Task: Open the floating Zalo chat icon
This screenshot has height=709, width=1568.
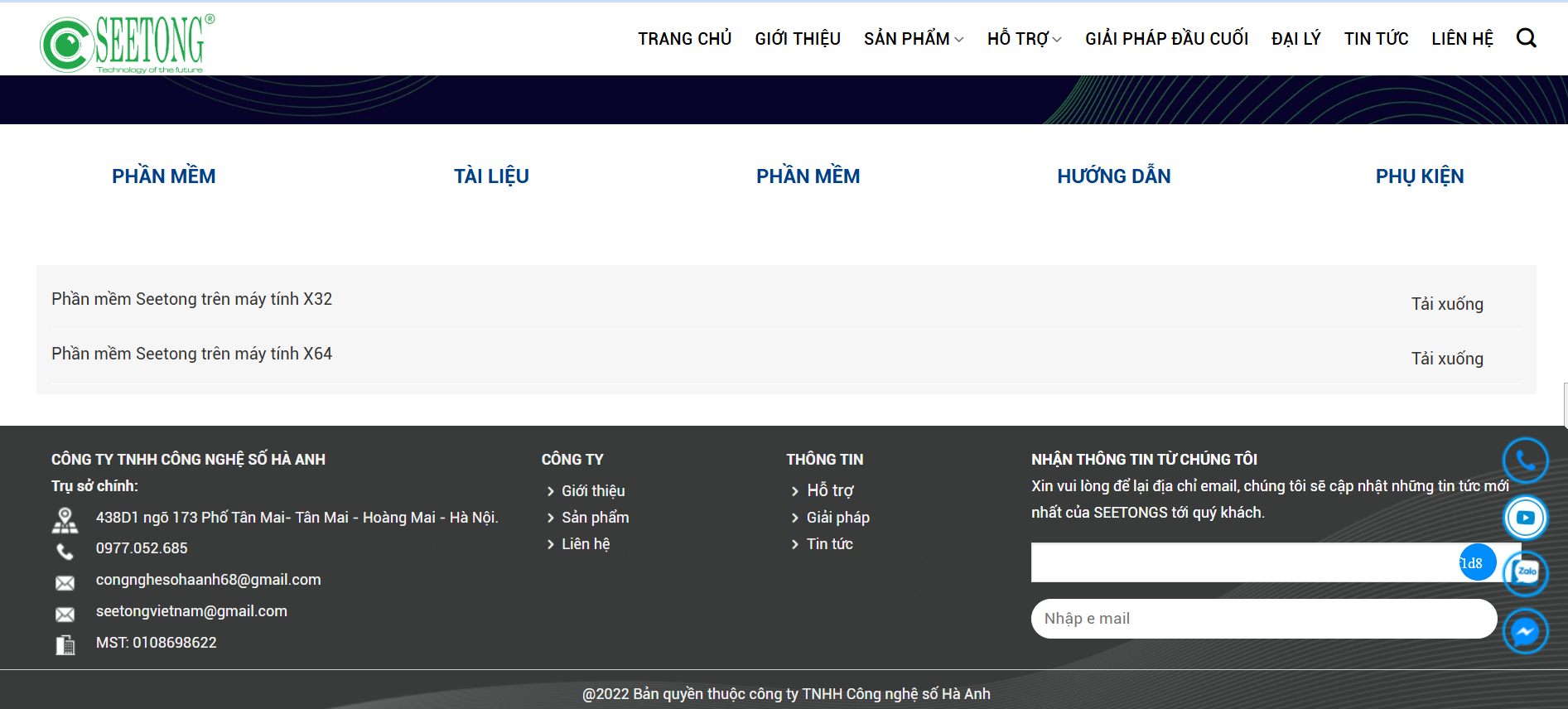Action: point(1525,573)
